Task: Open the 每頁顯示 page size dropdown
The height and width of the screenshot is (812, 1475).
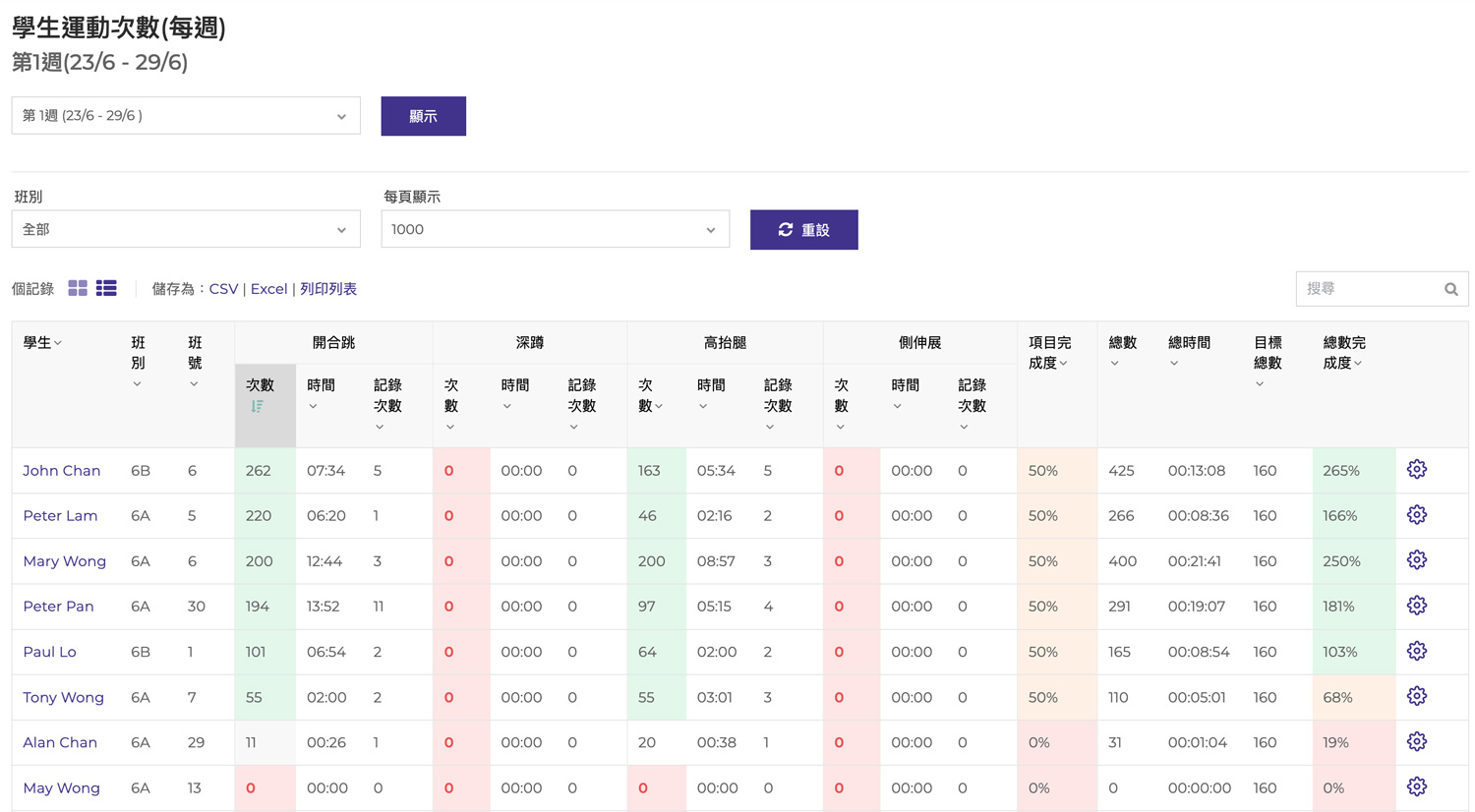Action: coord(555,230)
